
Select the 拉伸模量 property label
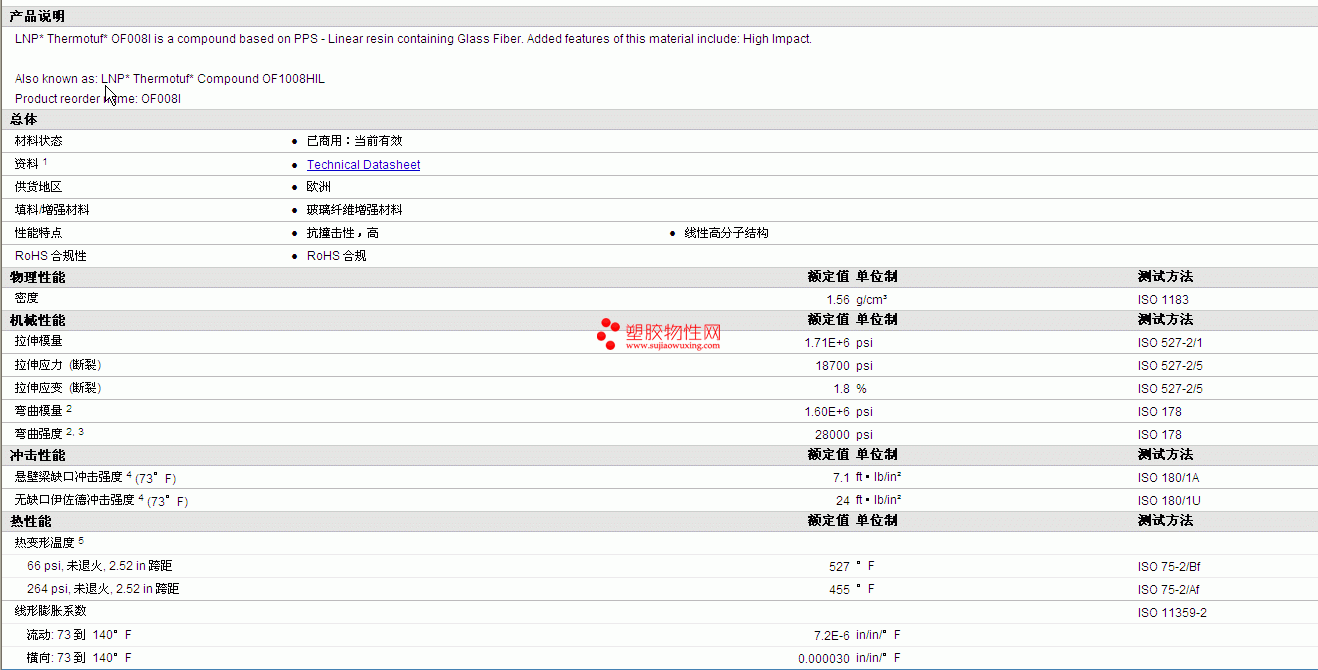click(38, 342)
